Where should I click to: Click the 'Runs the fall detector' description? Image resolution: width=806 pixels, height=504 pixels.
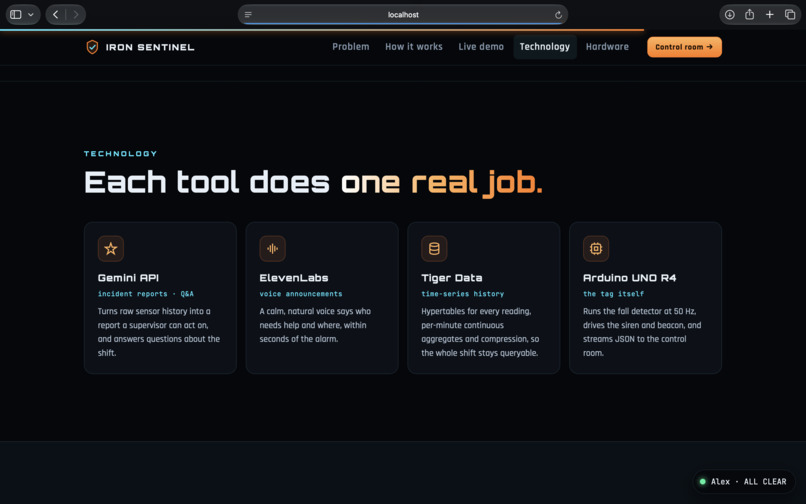642,332
